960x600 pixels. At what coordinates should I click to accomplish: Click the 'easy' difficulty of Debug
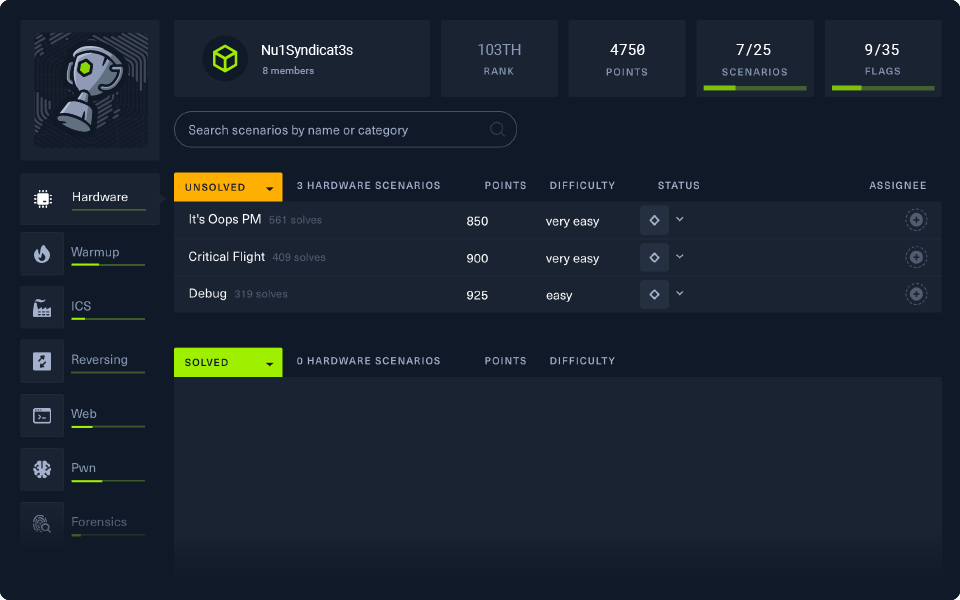click(559, 296)
